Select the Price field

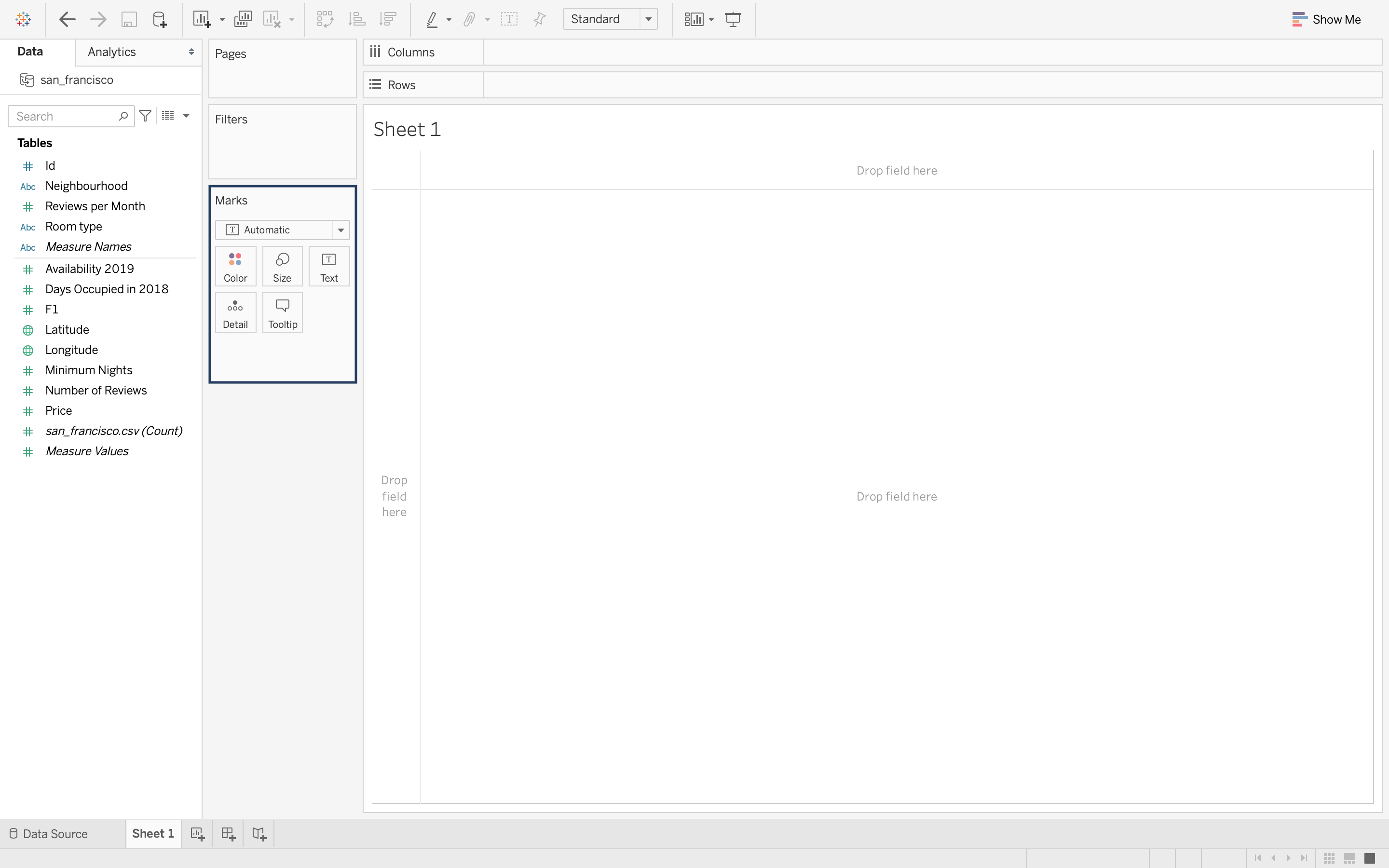tap(58, 410)
